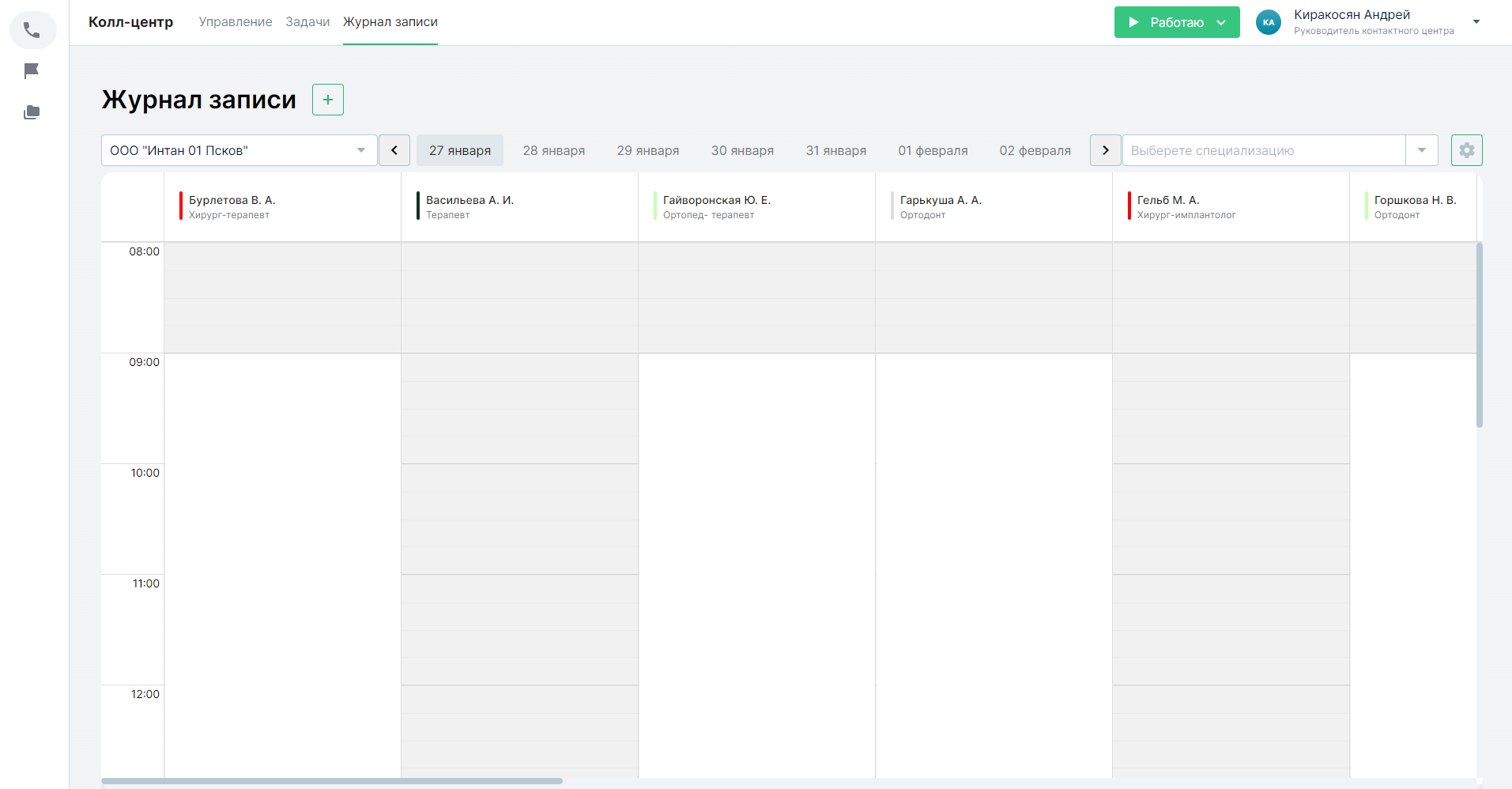Switch to Журнал записи tab
This screenshot has height=789, width=1512.
[x=390, y=22]
